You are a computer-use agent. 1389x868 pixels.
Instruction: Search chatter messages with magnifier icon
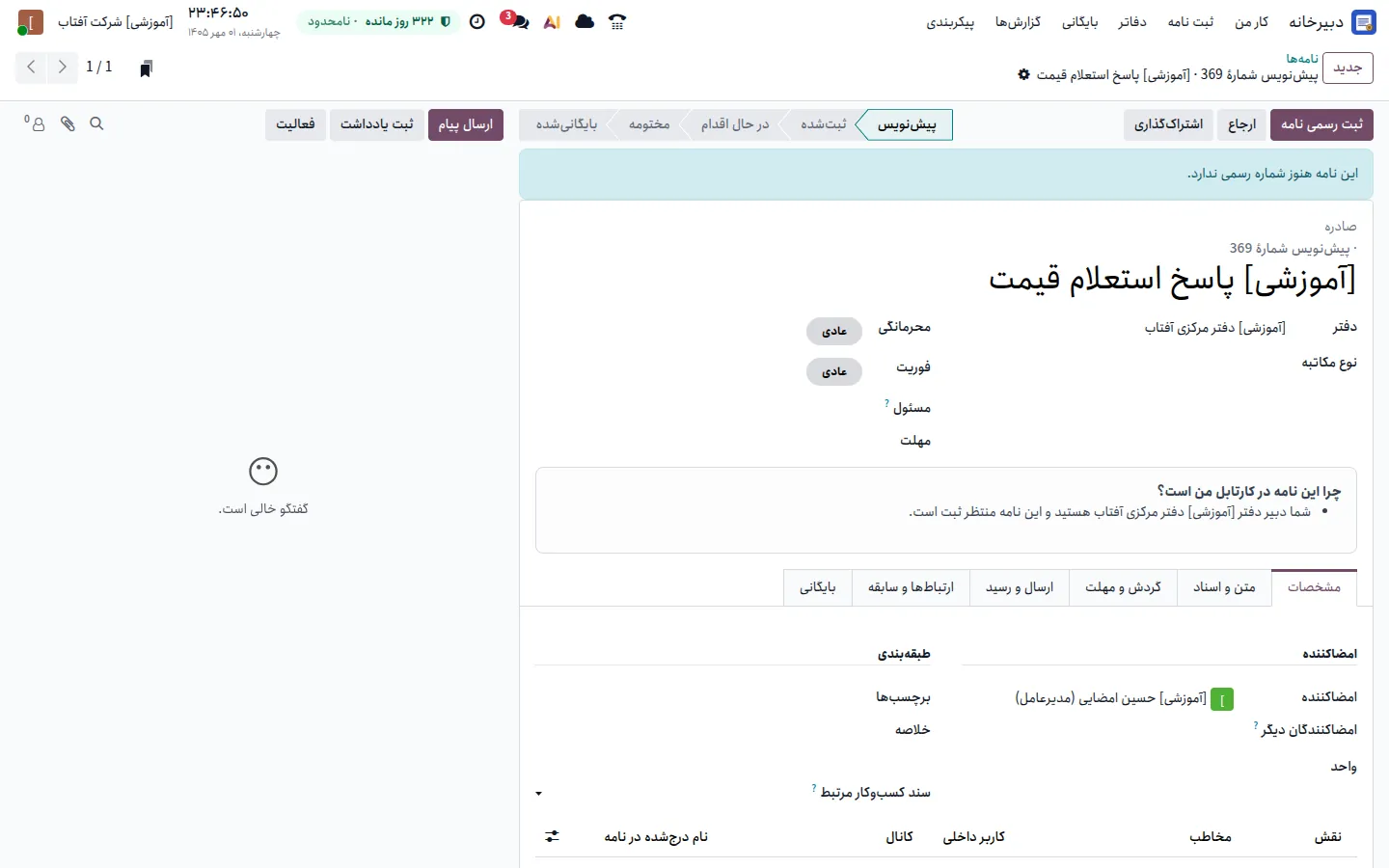tap(96, 123)
